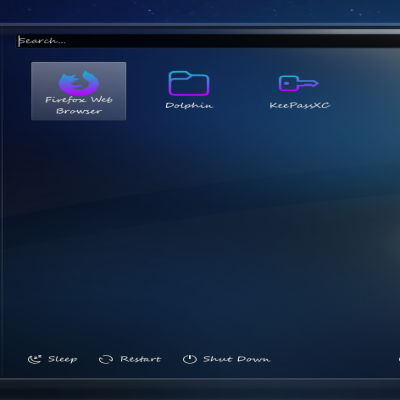Launch Firefox via its purple fox icon
Image resolution: width=400 pixels, height=400 pixels.
79,83
